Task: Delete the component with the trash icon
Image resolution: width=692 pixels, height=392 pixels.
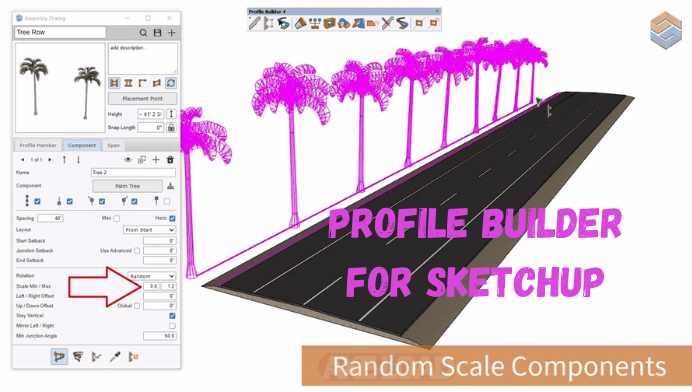Action: tap(170, 160)
